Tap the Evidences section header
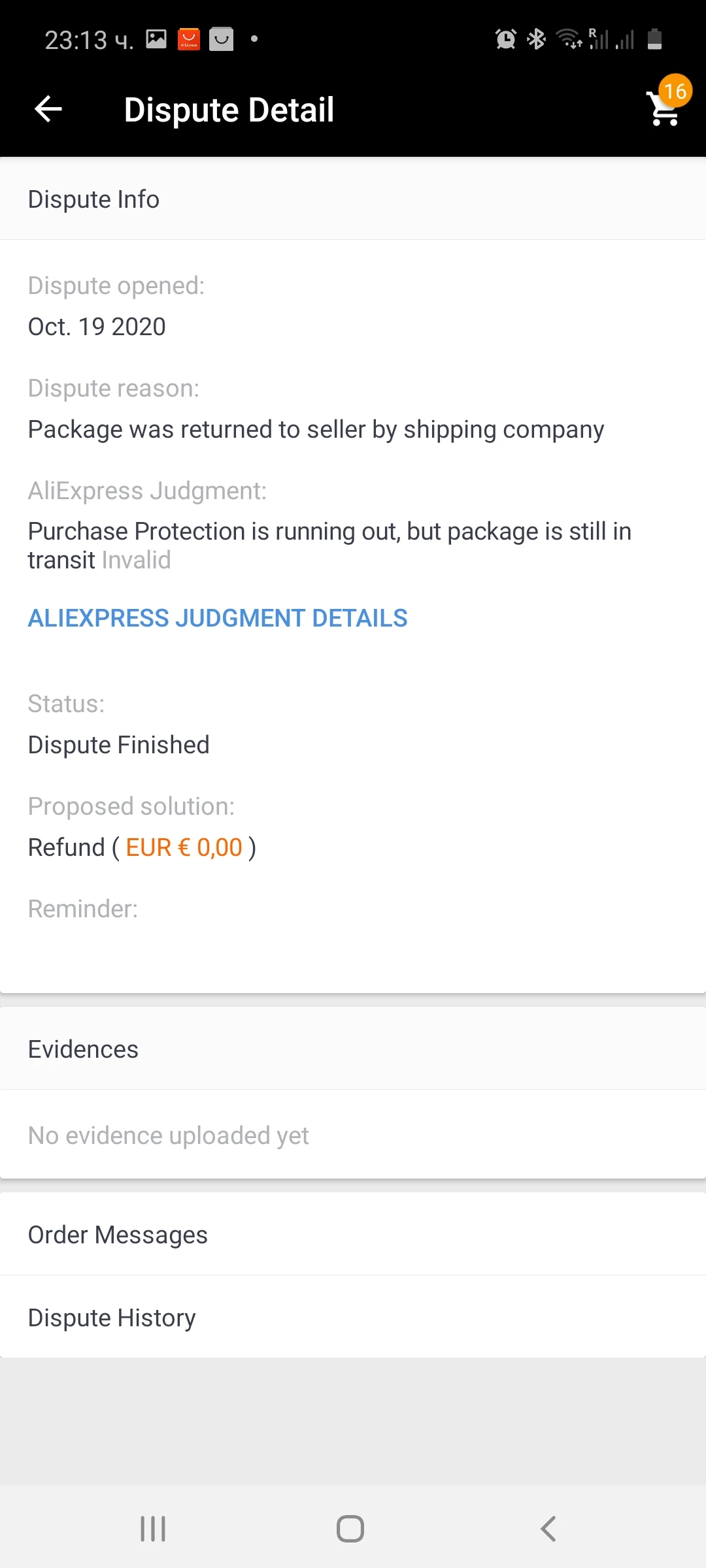 coord(83,1049)
